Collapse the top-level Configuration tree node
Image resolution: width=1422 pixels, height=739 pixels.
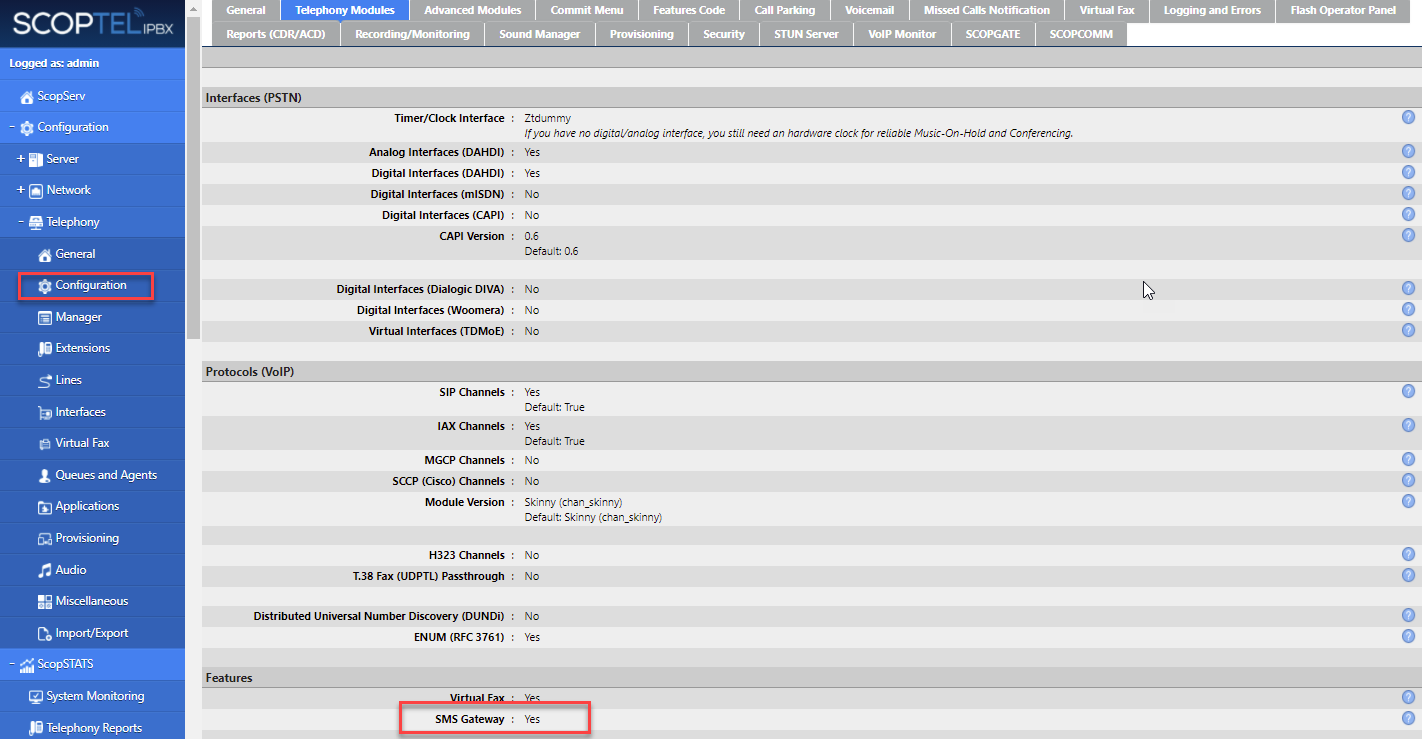tap(12, 127)
